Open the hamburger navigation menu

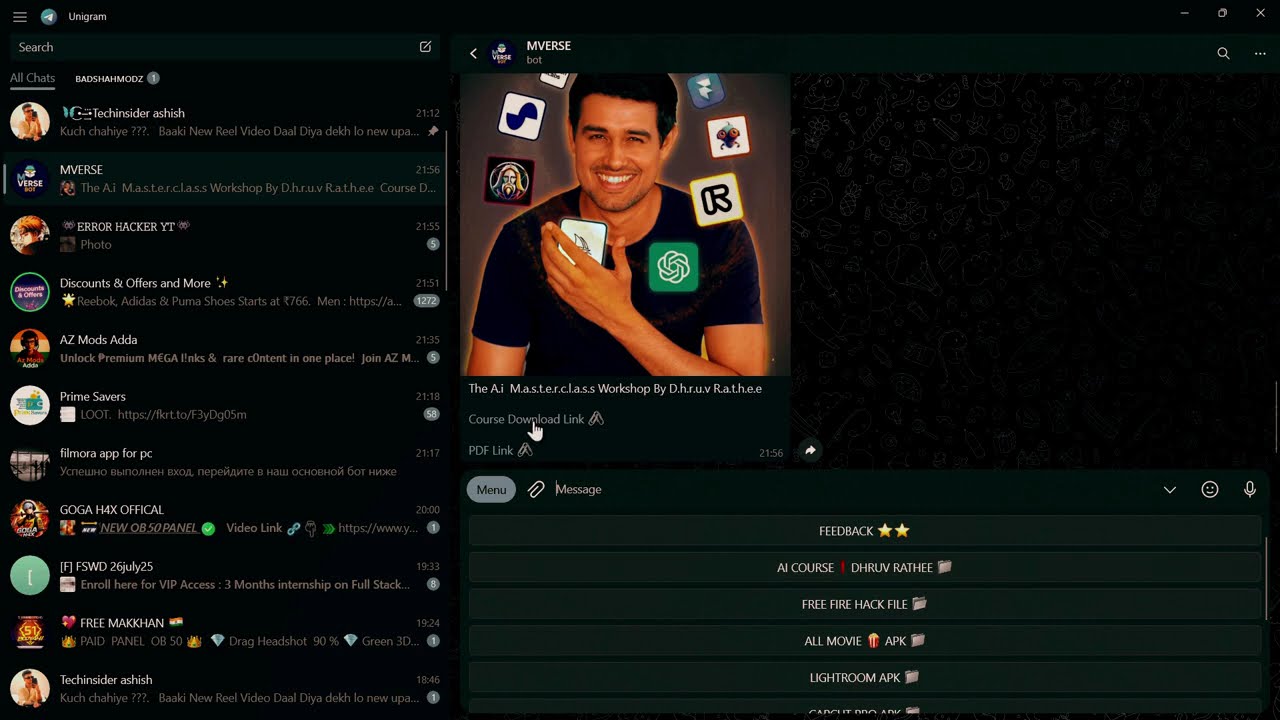[x=20, y=16]
